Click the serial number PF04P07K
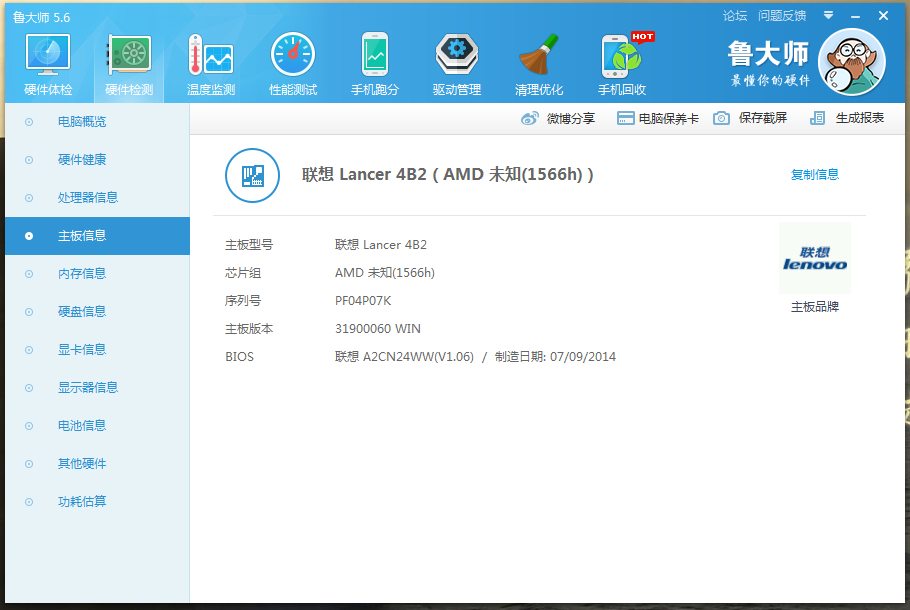This screenshot has height=610, width=910. click(x=363, y=301)
